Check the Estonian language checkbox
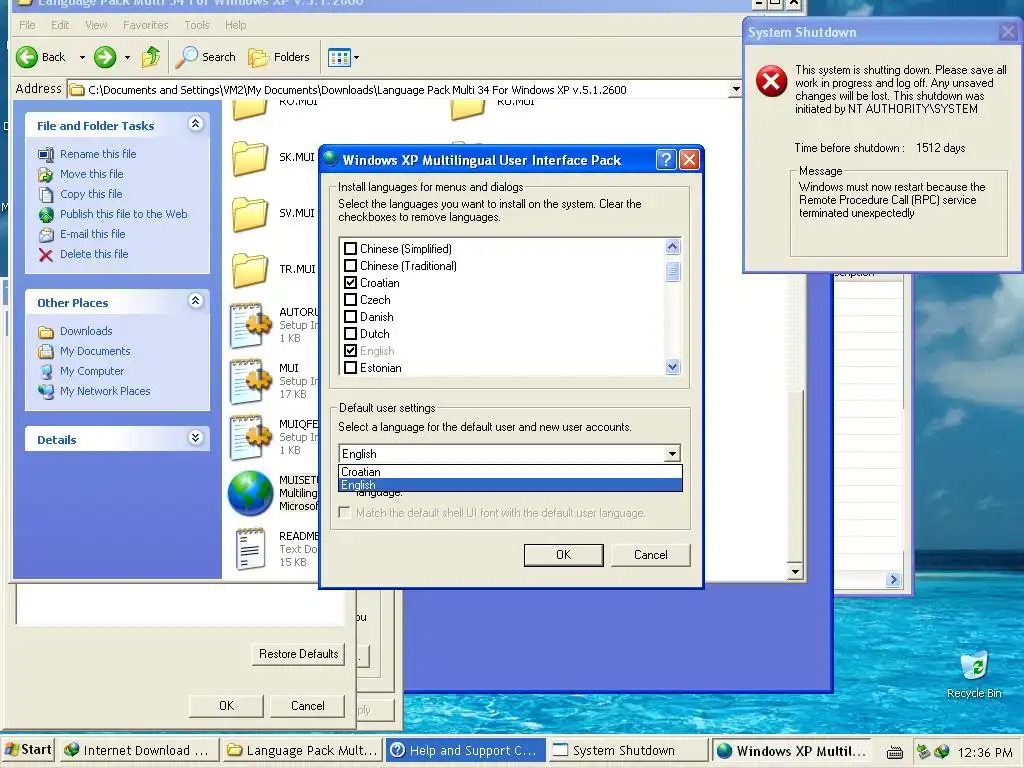 click(350, 368)
